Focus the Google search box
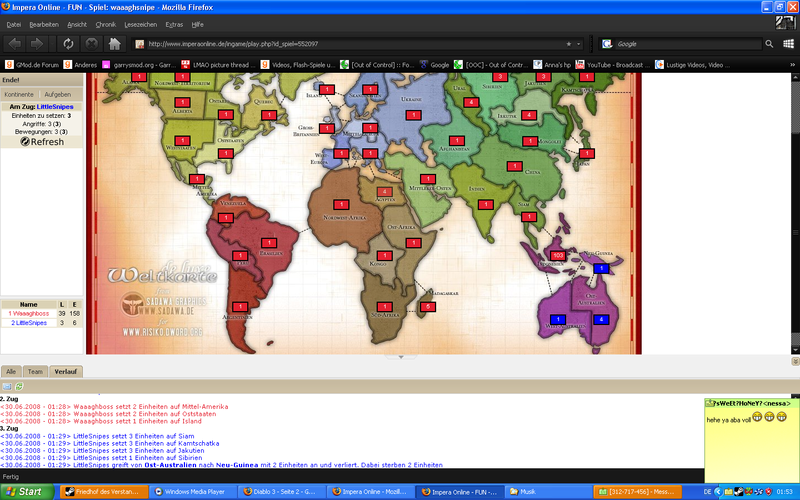800x500 pixels. (x=688, y=44)
